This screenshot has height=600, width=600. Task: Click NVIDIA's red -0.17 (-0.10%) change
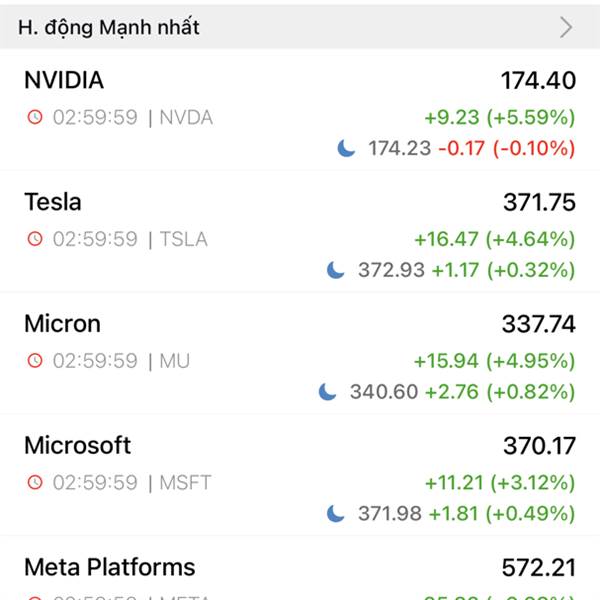point(507,148)
